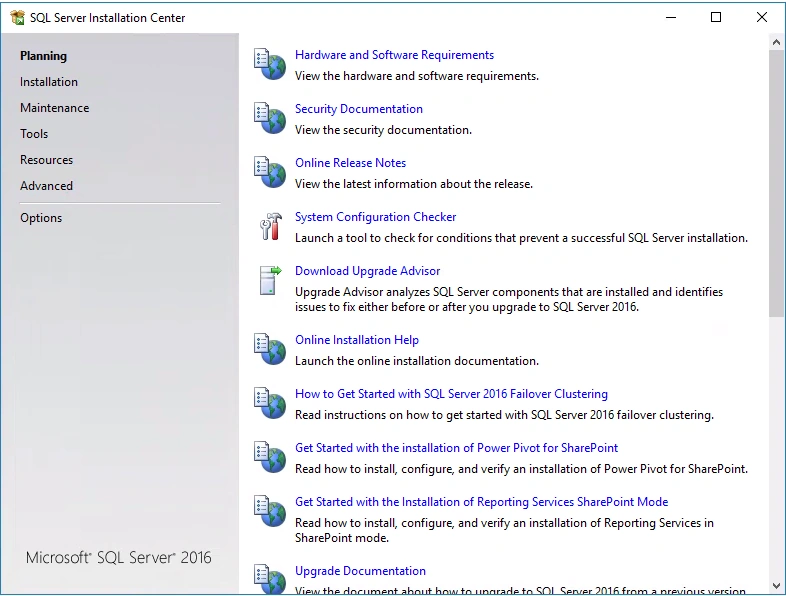
Task: Click 'Launch the online installation documentation.' text
Action: point(417,361)
